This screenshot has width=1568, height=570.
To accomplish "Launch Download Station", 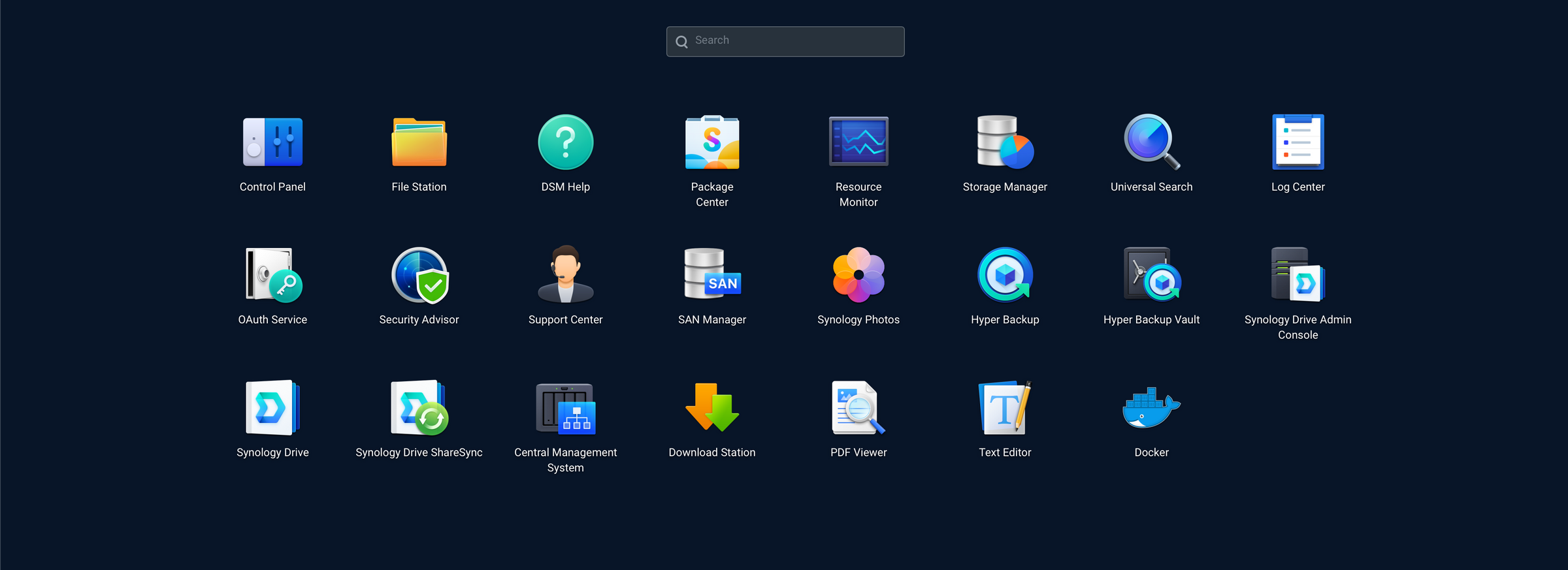I will point(712,407).
